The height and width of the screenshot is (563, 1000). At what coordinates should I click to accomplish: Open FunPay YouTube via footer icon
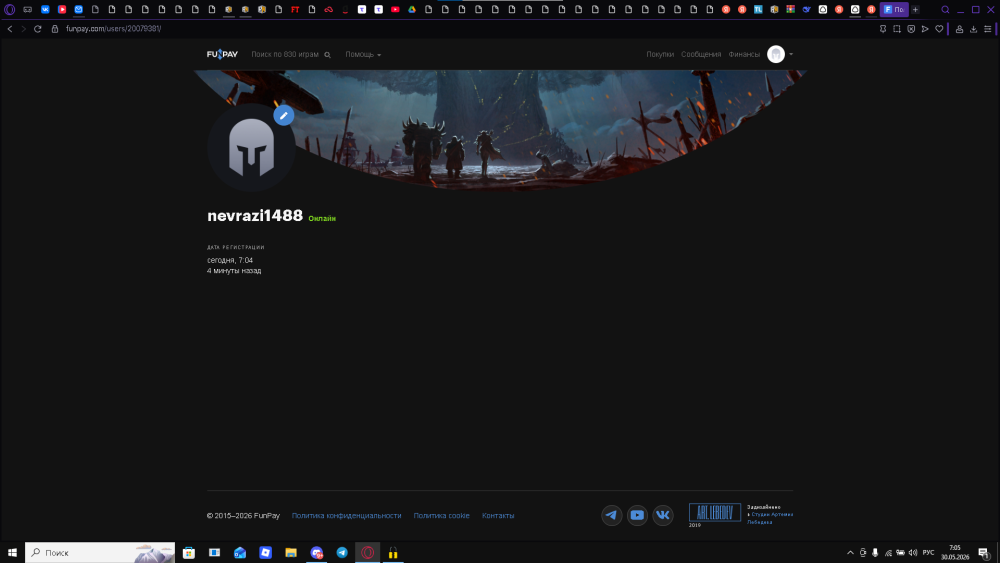click(x=637, y=515)
